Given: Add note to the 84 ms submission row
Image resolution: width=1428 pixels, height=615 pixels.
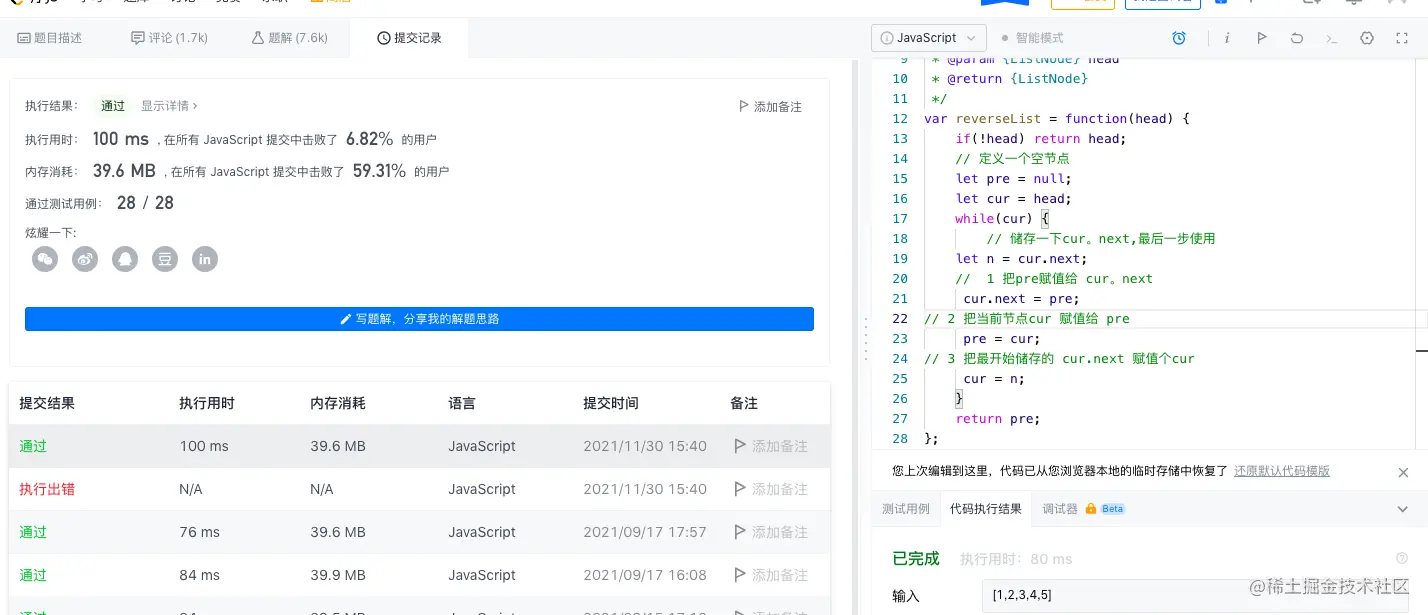Looking at the screenshot, I should click(770, 575).
